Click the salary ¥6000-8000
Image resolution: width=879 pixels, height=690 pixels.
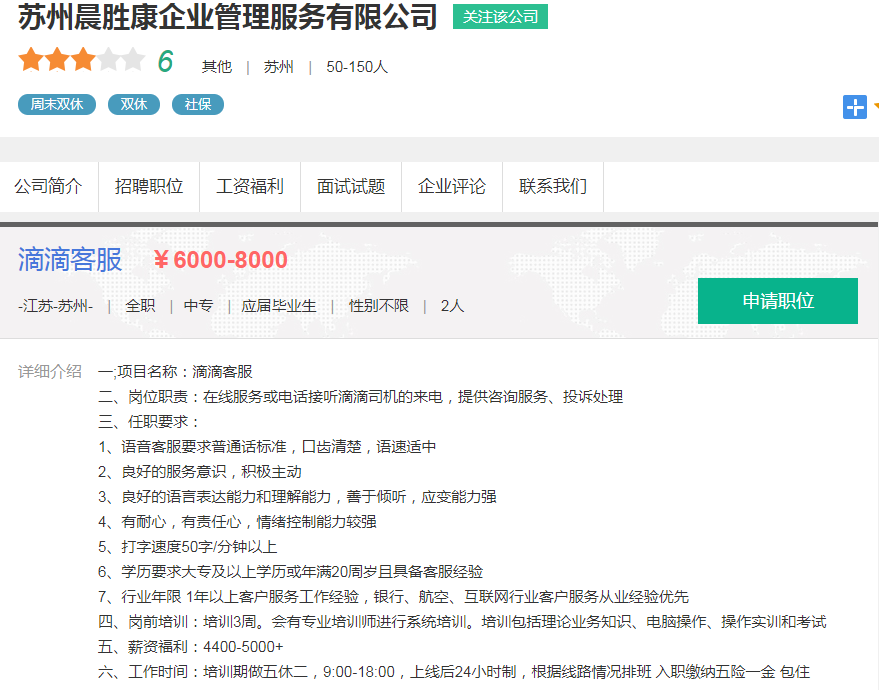[x=220, y=260]
